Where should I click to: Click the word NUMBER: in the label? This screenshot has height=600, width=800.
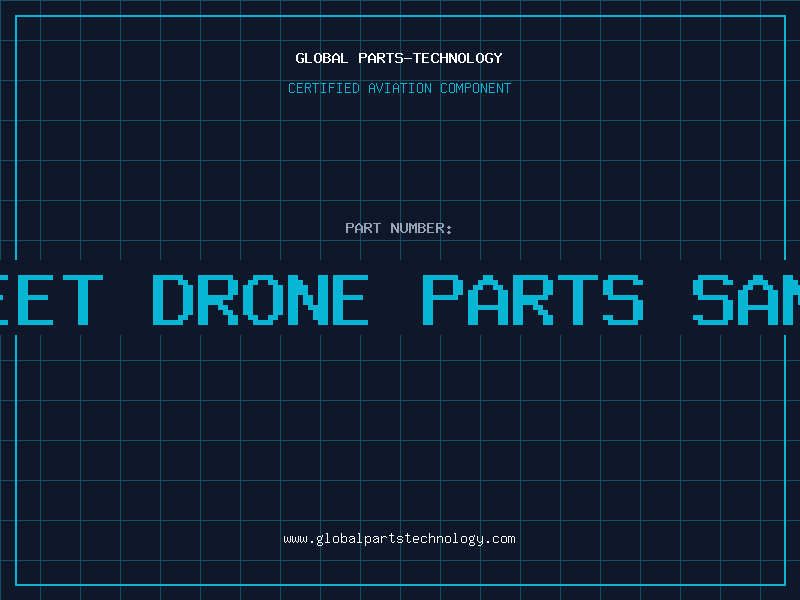(421, 228)
